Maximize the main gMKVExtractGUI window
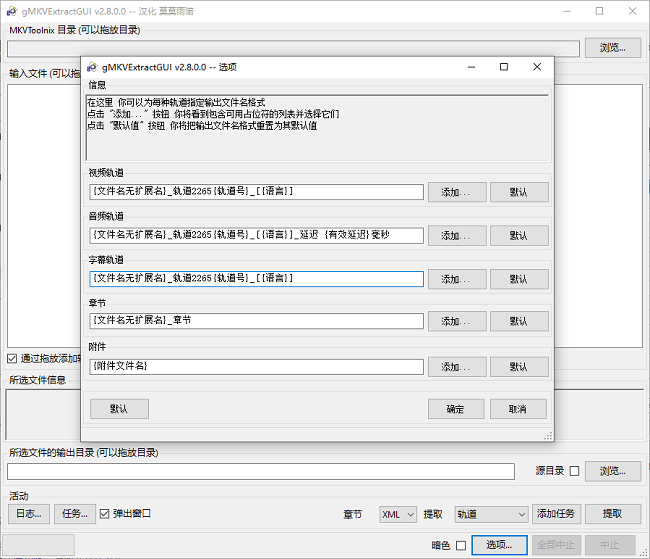Image resolution: width=650 pixels, height=559 pixels. 599,11
